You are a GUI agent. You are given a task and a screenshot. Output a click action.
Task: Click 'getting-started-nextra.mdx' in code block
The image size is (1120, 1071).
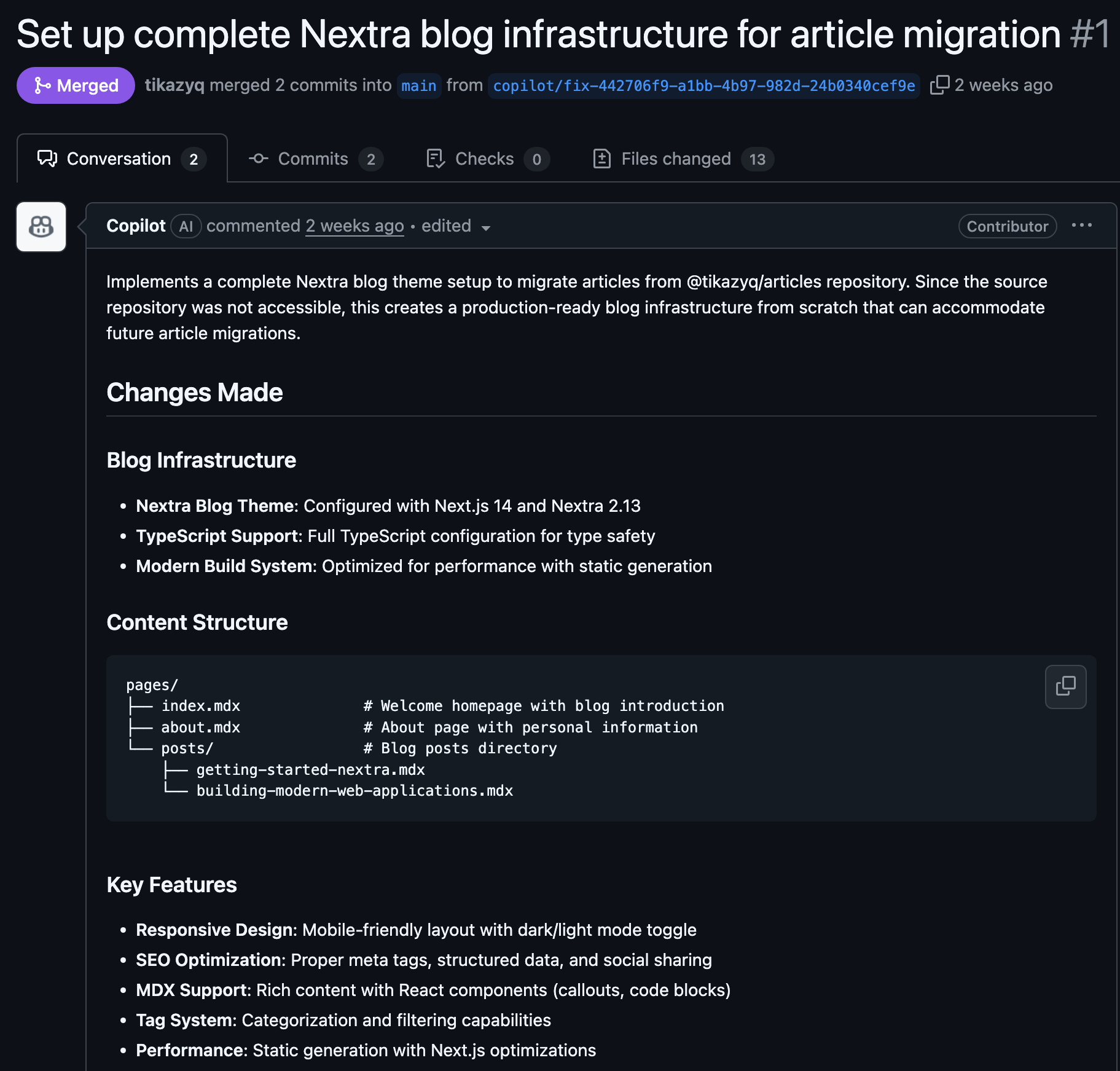click(311, 769)
